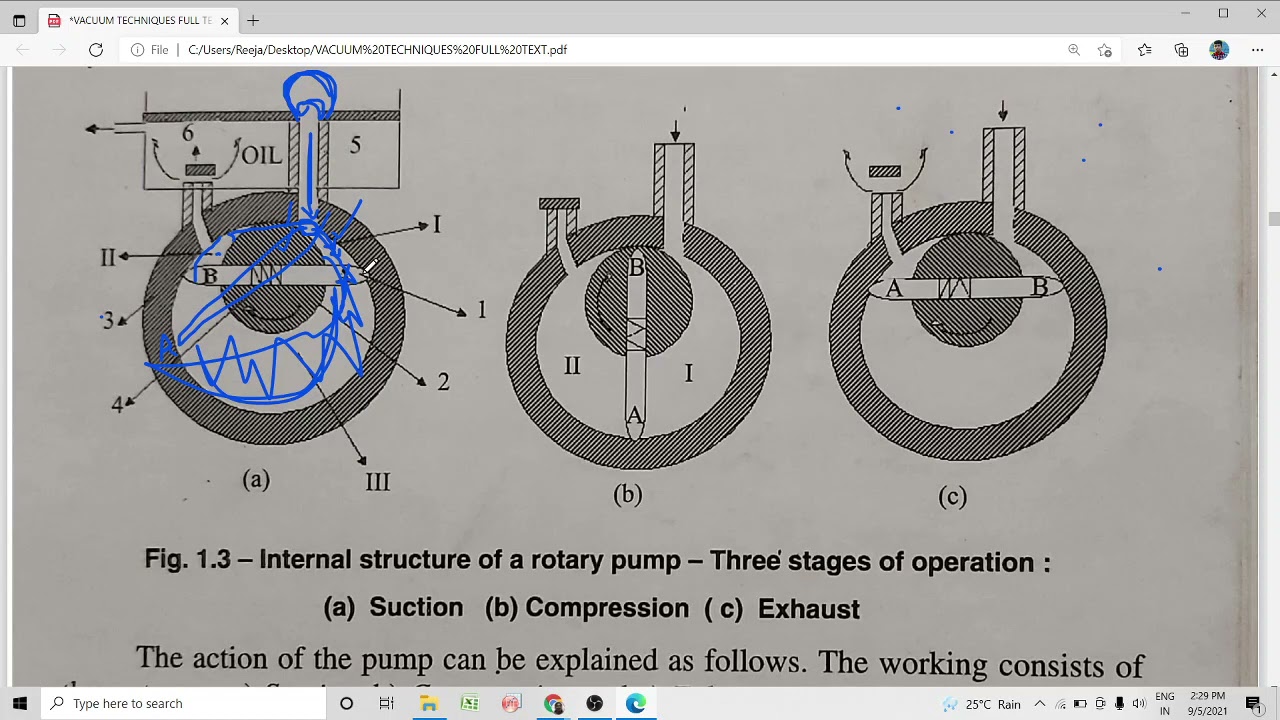Add this page to favorites
Viewport: 1280px width, 720px height.
1105,50
